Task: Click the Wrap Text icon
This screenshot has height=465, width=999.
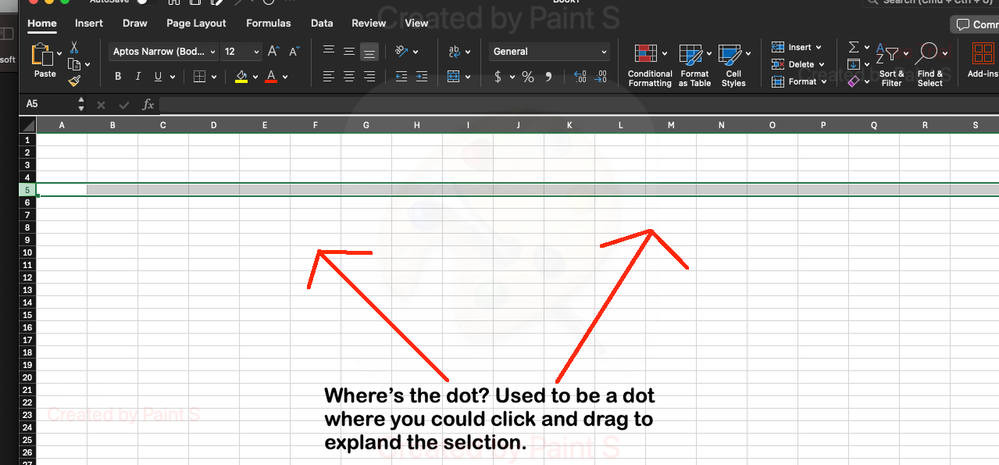Action: coord(455,52)
